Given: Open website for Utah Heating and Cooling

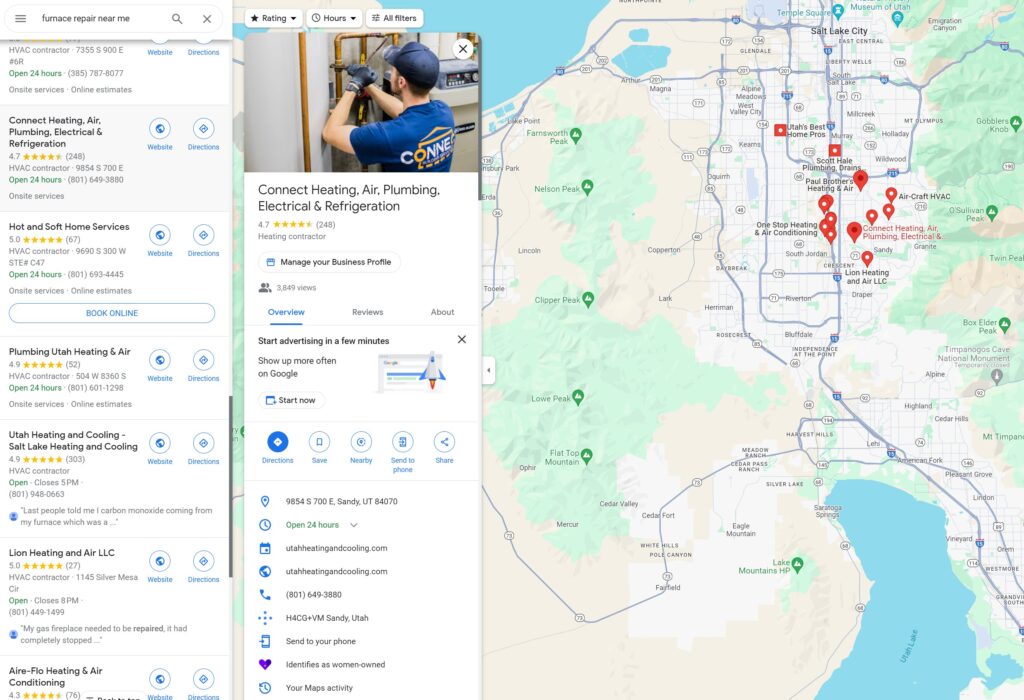Looking at the screenshot, I should coord(160,449).
